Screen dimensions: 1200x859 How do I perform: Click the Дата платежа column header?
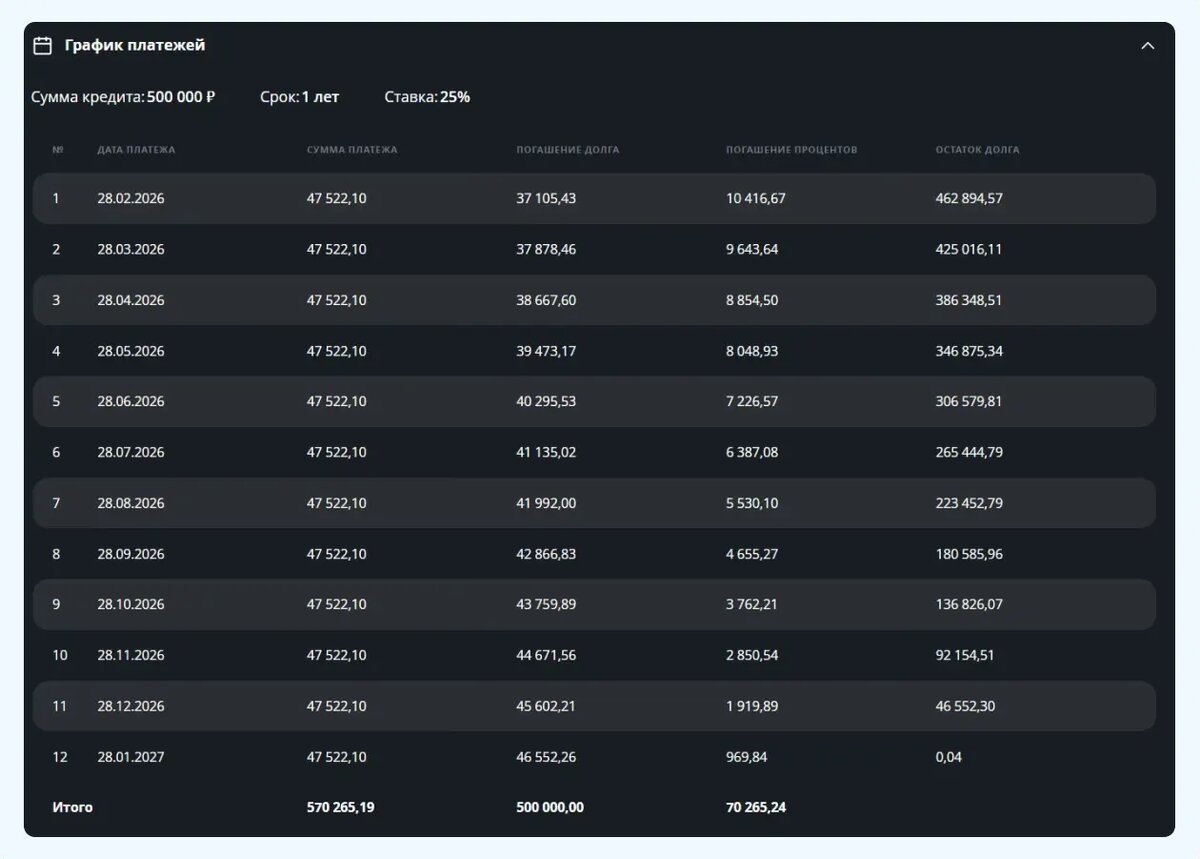136,150
